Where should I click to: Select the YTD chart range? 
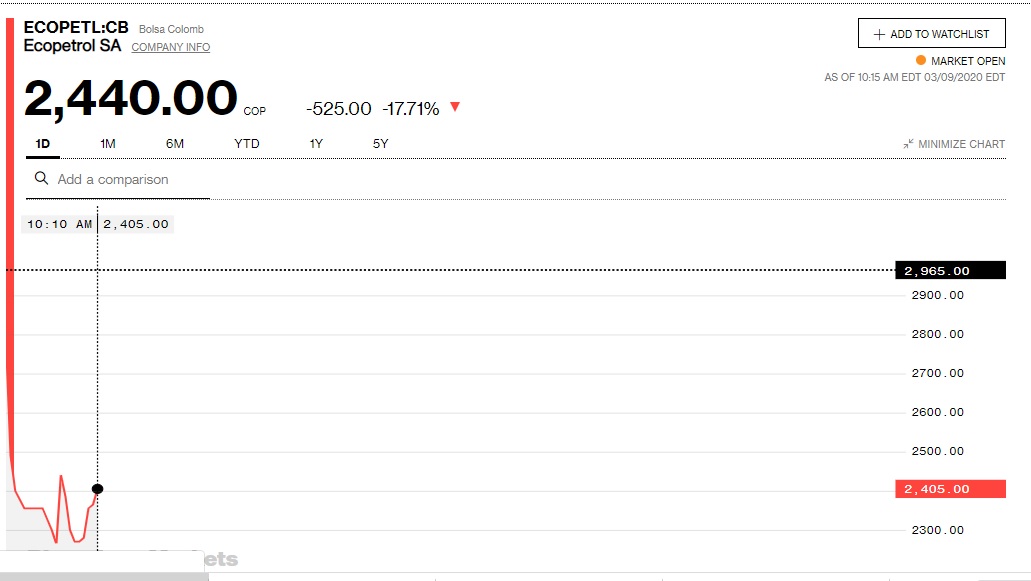(x=247, y=144)
